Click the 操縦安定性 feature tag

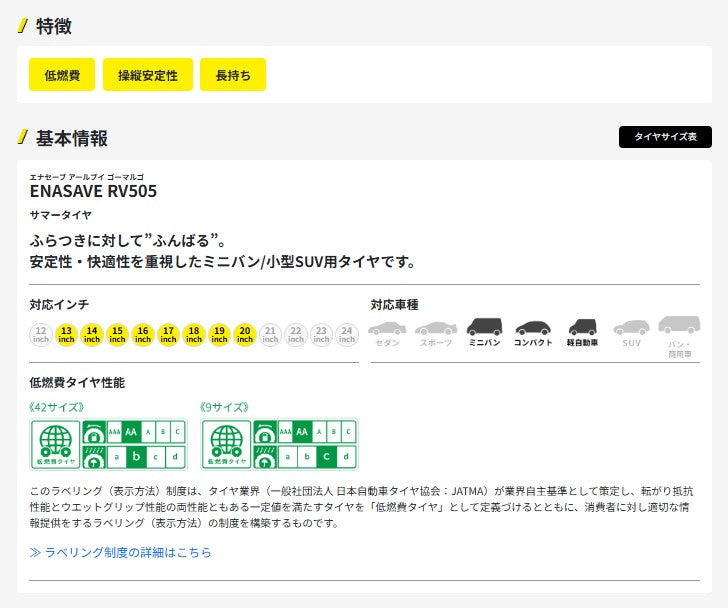[x=148, y=75]
